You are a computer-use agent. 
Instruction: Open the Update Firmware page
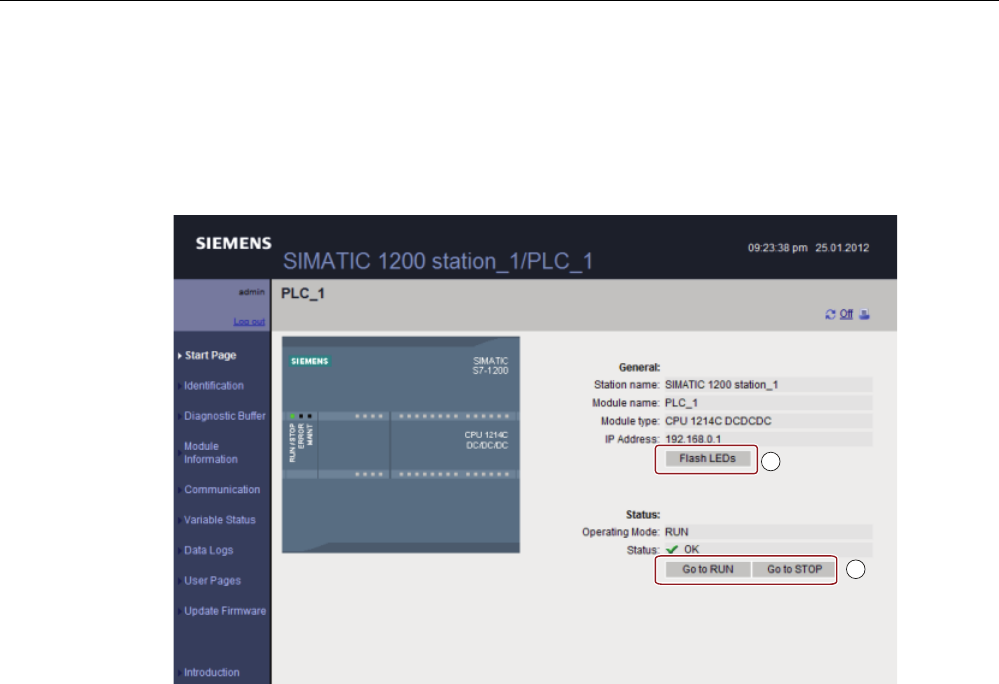tap(224, 611)
